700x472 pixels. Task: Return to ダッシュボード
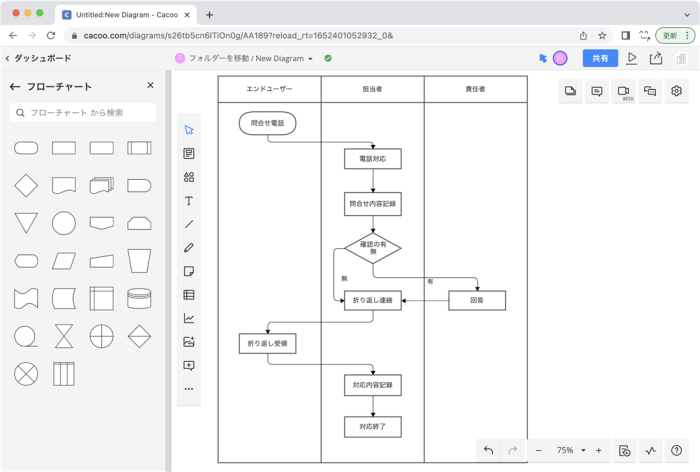(x=38, y=58)
